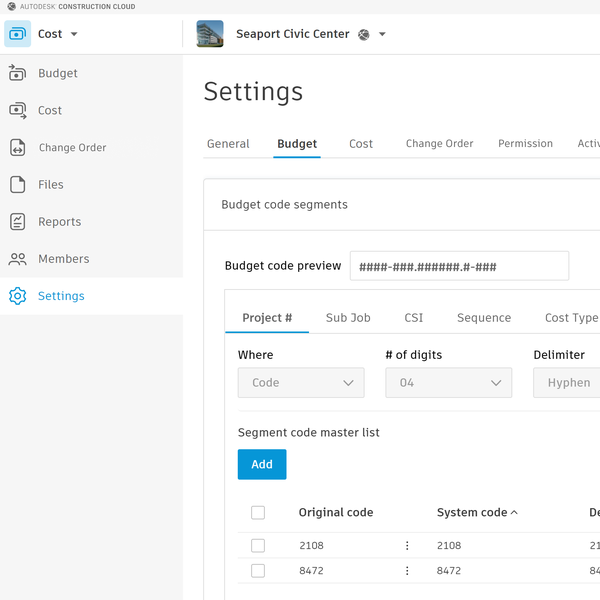Toggle the select-all checkbox in table header
Screen dimensions: 600x600
point(258,513)
